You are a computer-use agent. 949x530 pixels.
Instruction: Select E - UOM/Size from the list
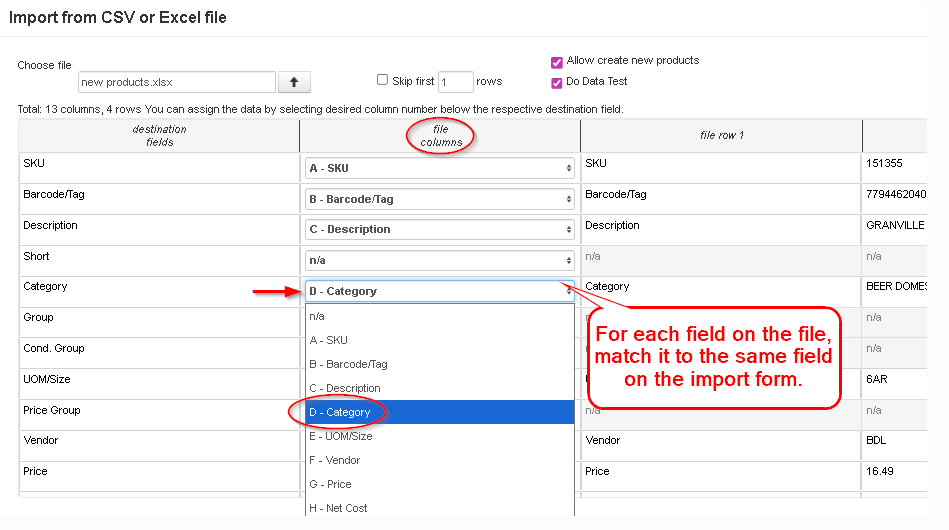click(x=439, y=436)
